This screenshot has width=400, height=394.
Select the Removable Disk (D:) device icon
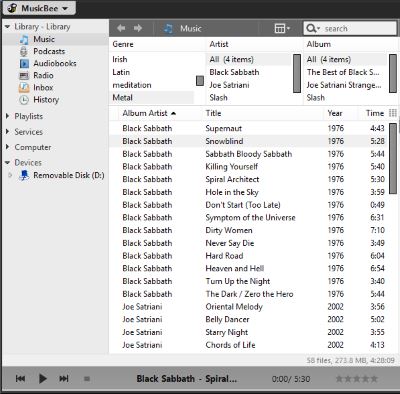pos(24,175)
